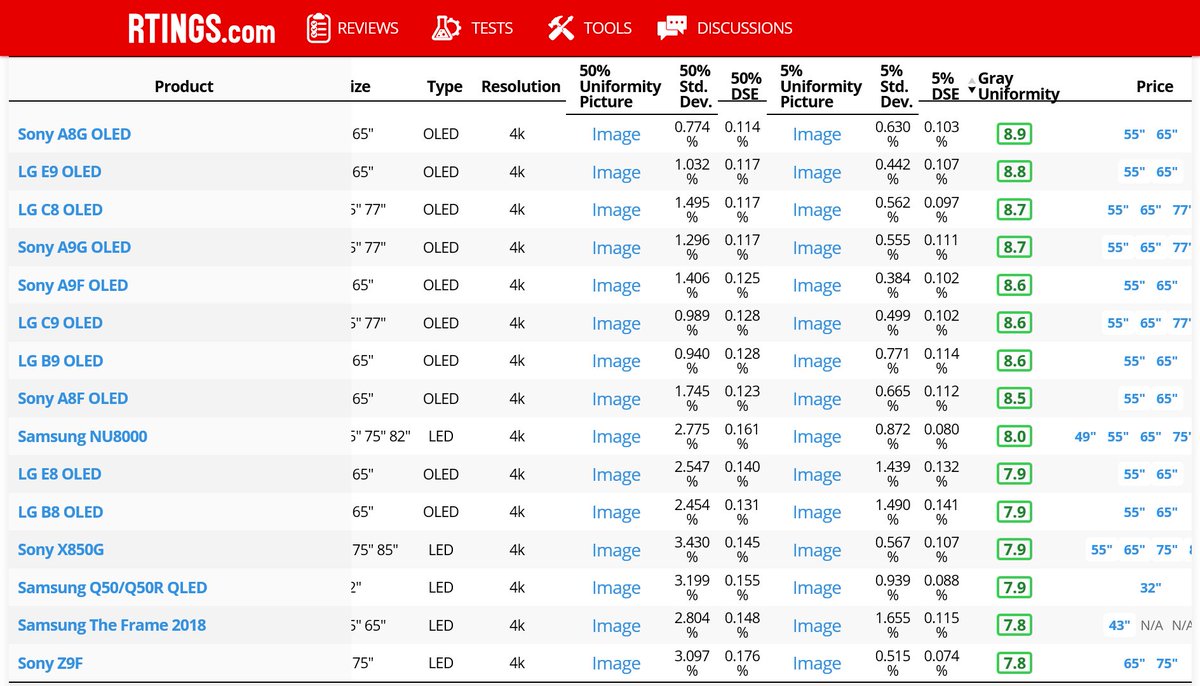Sort by 50% Uniformity Picture column

pyautogui.click(x=620, y=86)
